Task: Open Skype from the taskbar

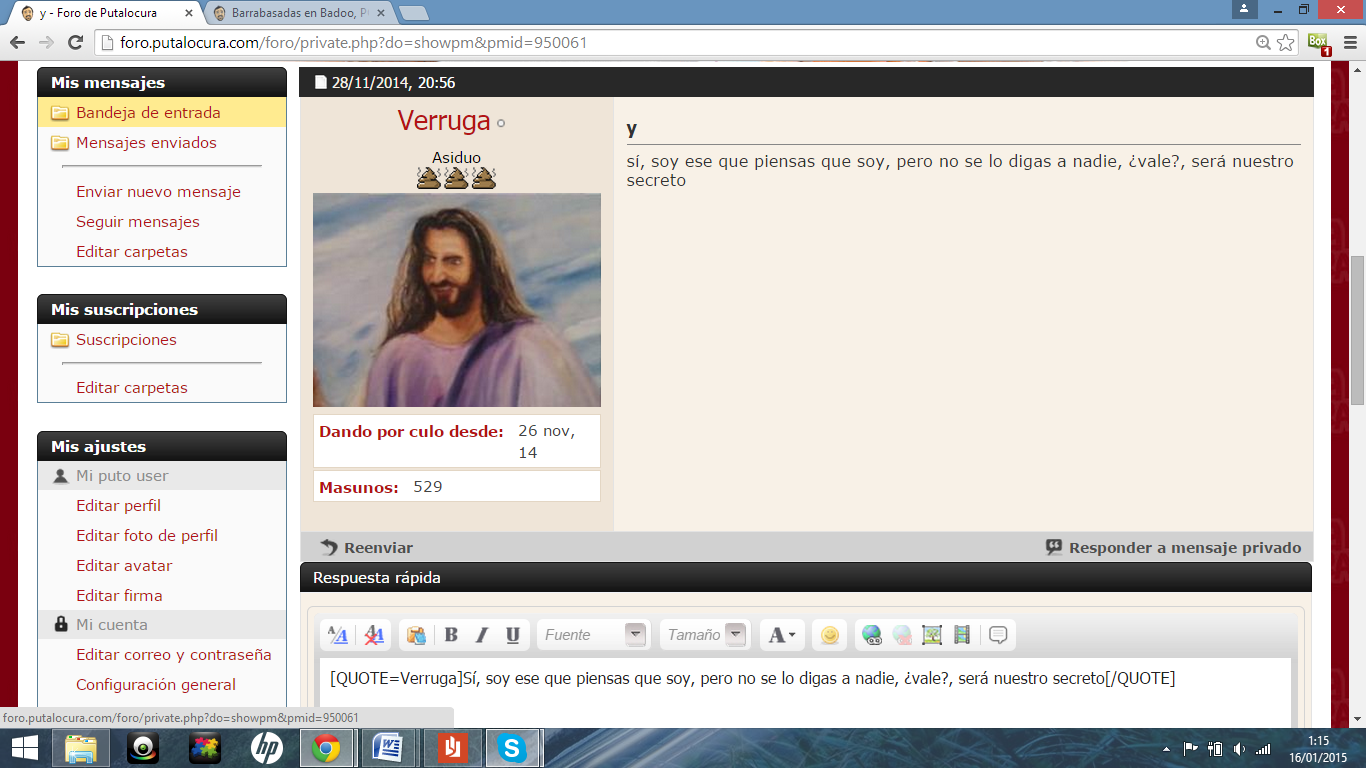Action: click(513, 748)
